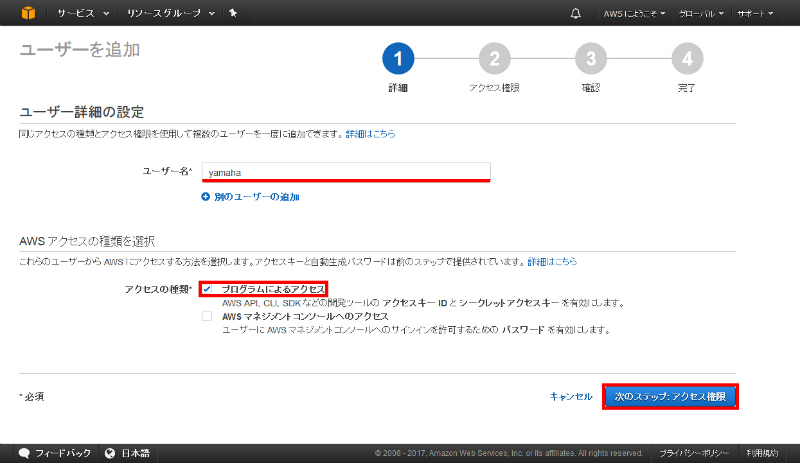
Task: Click the キャンセル link
Action: 571,397
